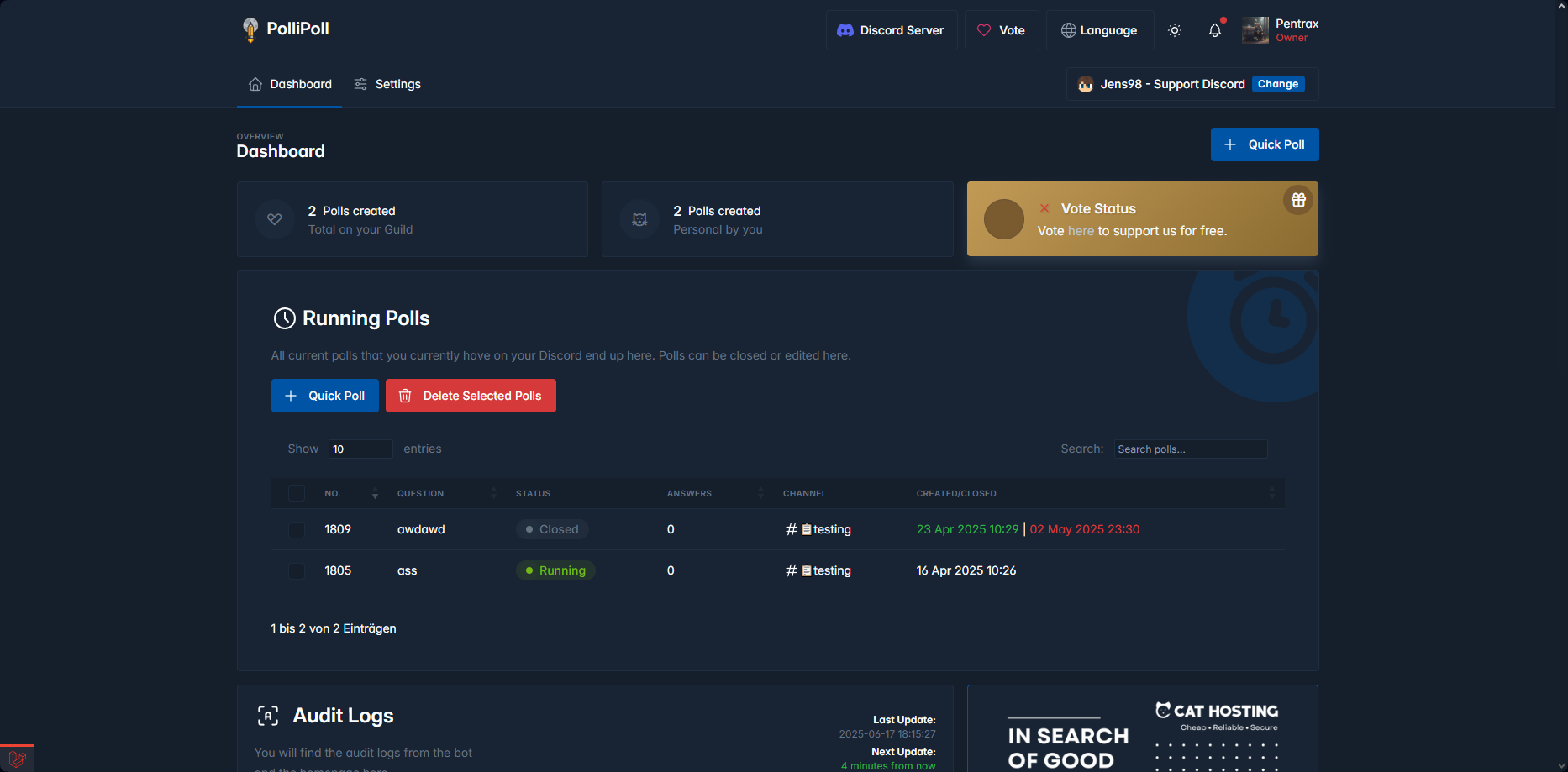
Task: Open the notifications bell
Action: [1215, 30]
